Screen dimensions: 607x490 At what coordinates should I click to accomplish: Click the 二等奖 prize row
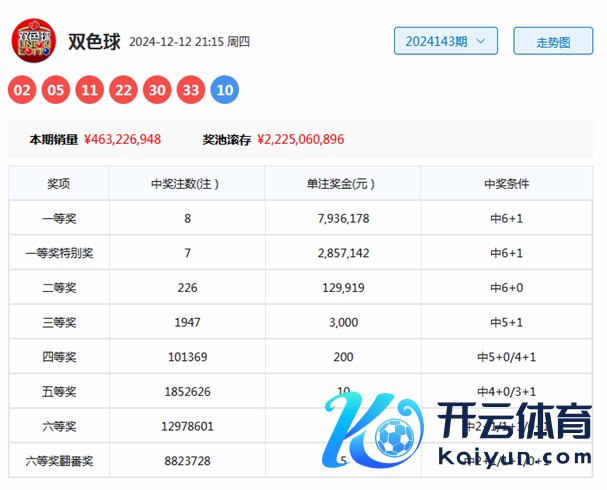(x=58, y=288)
